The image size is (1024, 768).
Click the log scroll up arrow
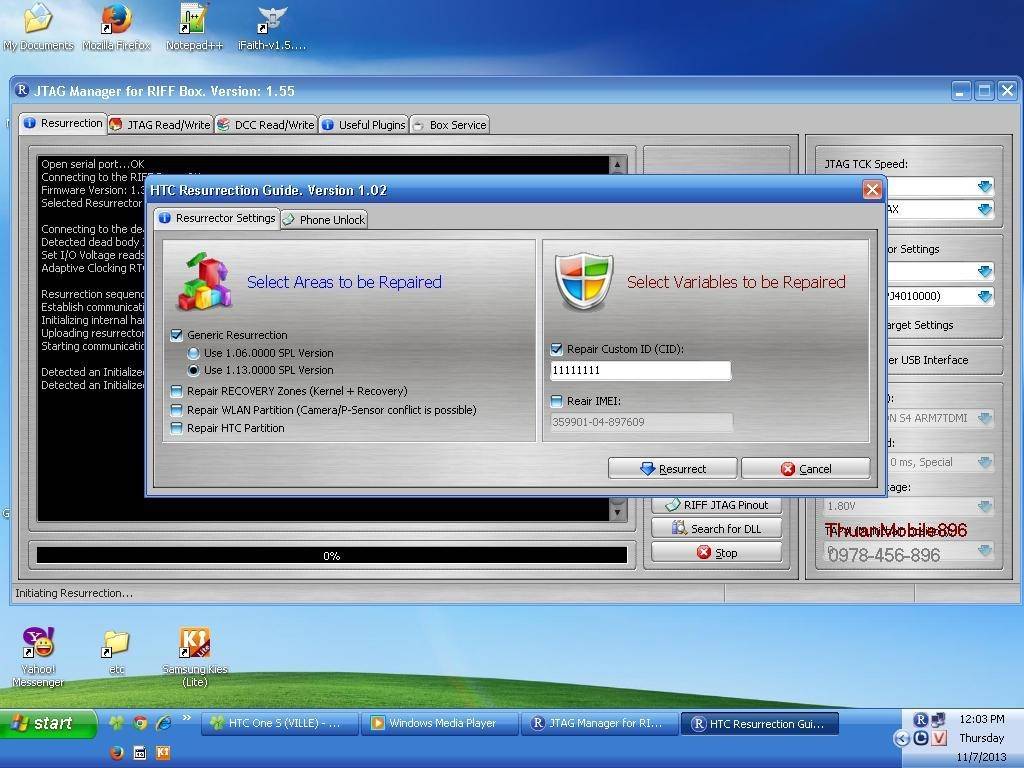point(617,165)
